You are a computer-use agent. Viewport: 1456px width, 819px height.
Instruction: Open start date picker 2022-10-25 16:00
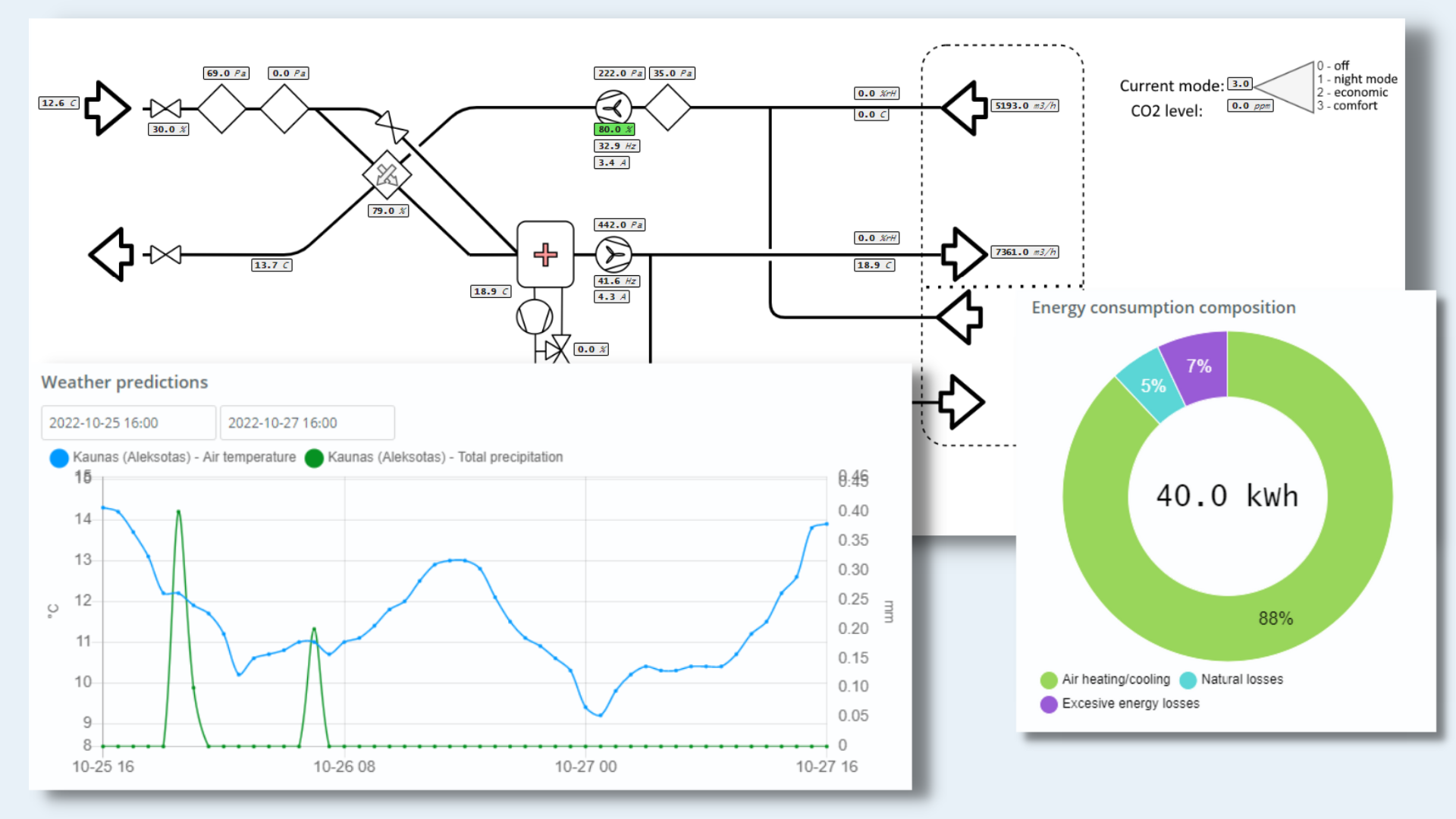(x=128, y=423)
